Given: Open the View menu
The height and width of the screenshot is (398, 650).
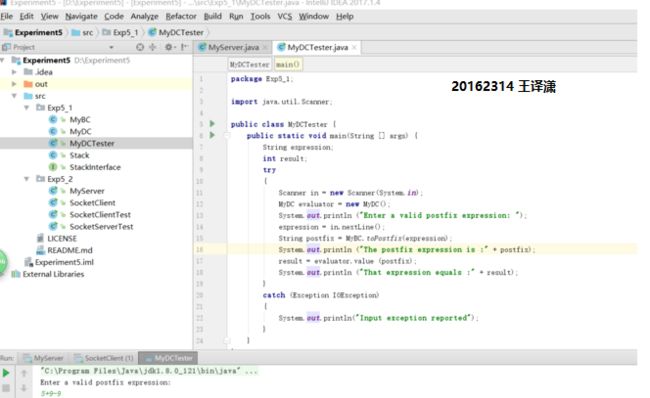Looking at the screenshot, I should coord(49,17).
